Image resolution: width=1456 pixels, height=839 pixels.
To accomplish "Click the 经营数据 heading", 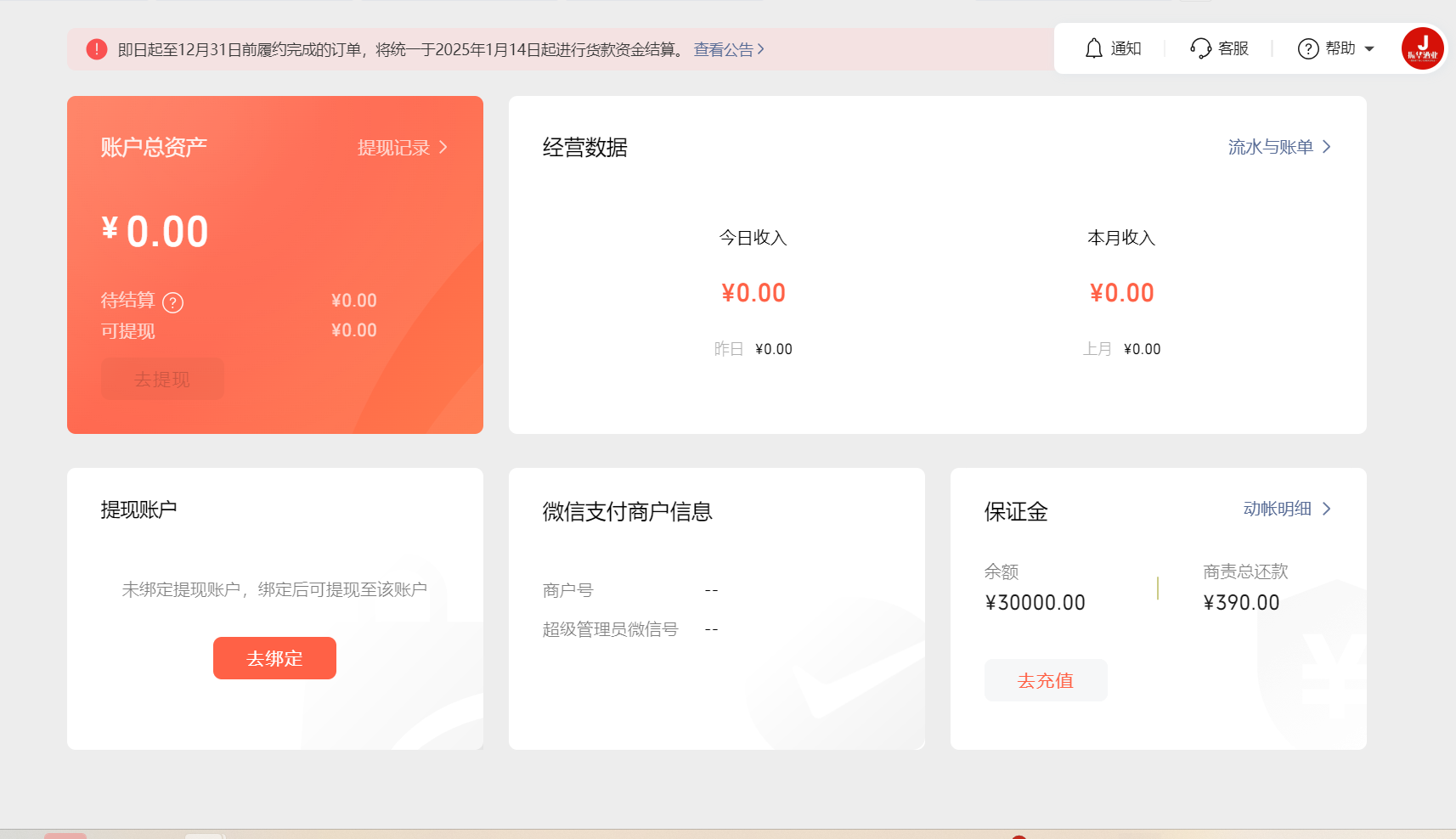I will (x=585, y=148).
